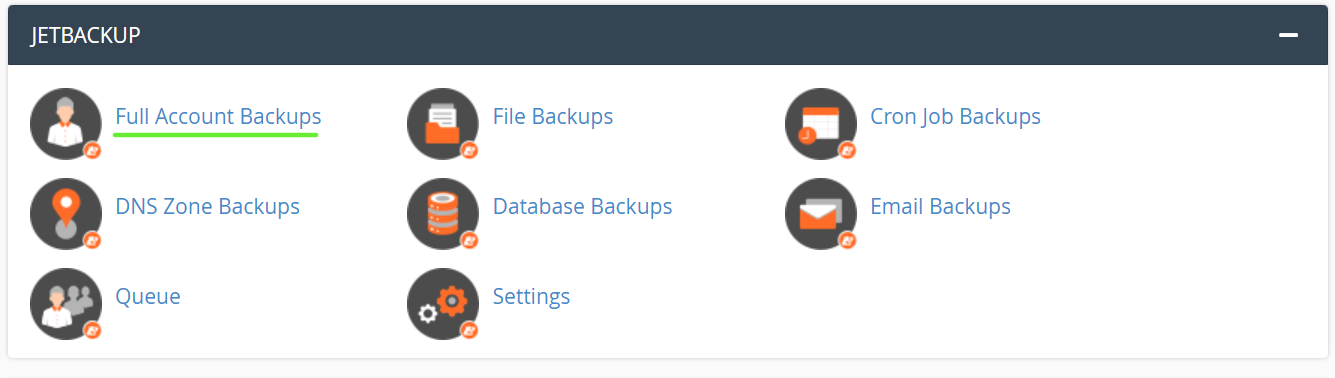
Task: Collapse the JetBackup panel with minus button
Action: tap(1288, 35)
